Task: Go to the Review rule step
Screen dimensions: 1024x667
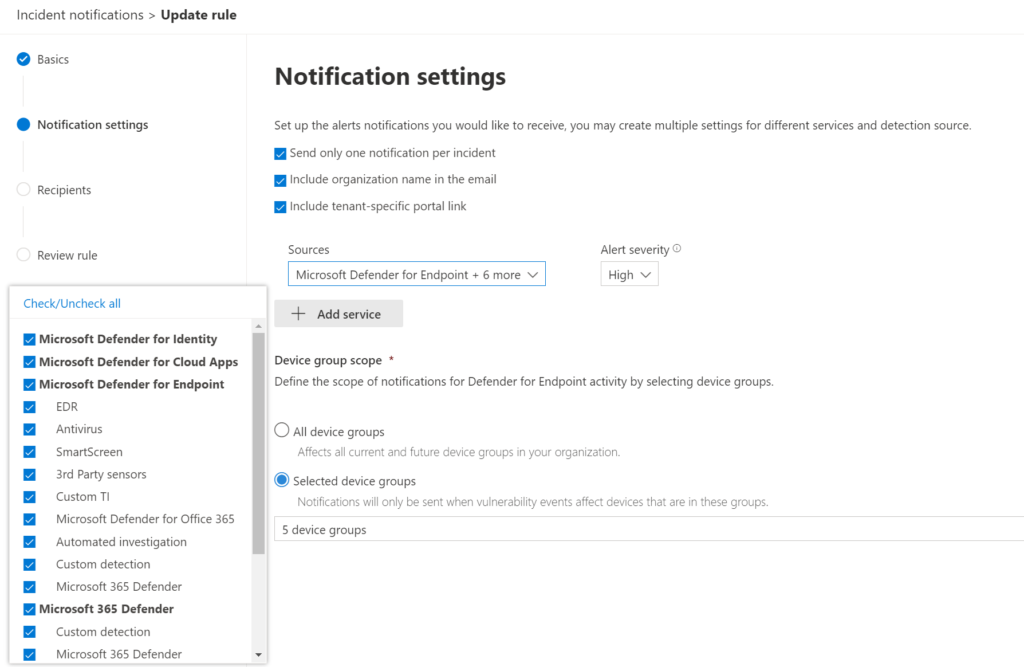Action: pyautogui.click(x=67, y=255)
